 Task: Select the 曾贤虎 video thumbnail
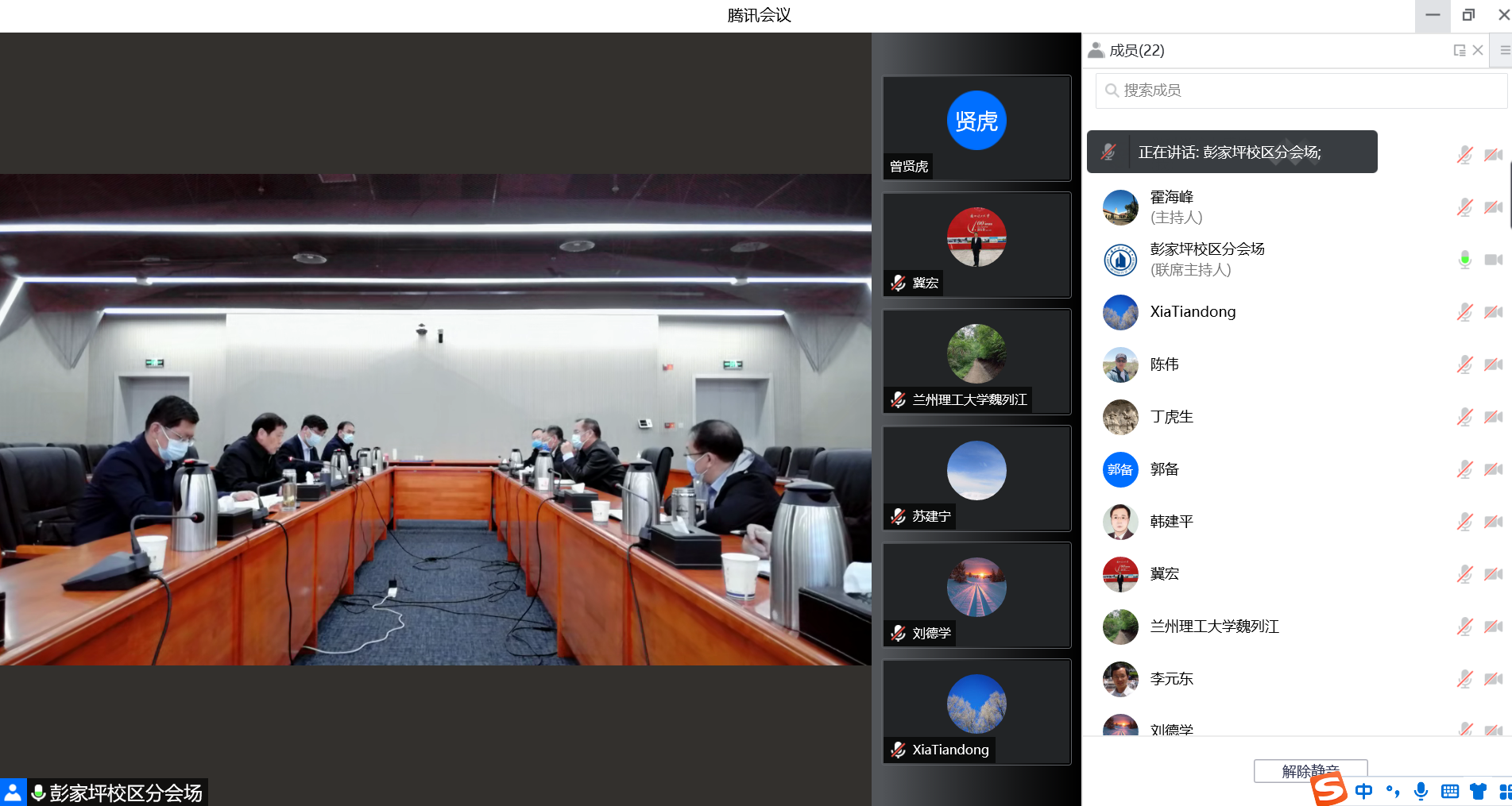coord(976,129)
